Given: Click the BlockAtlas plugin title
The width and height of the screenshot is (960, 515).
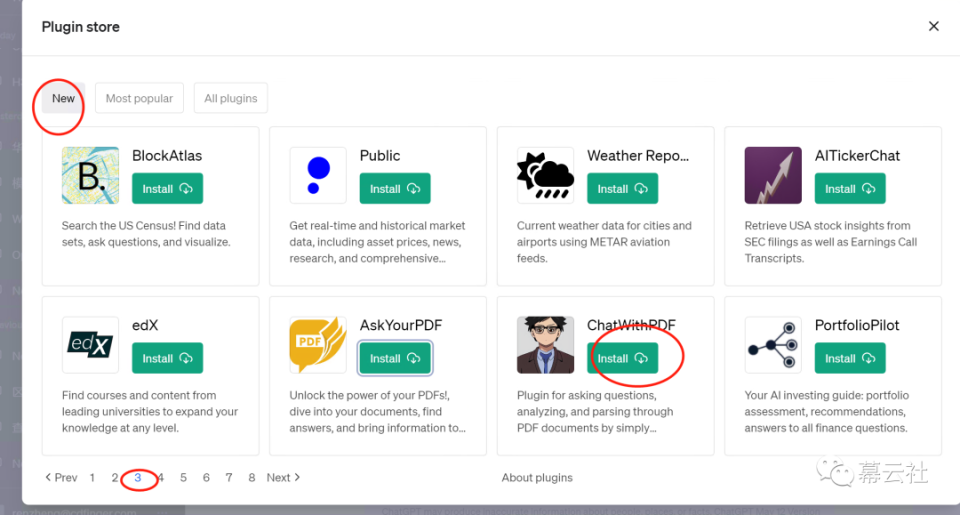Looking at the screenshot, I should coord(167,156).
